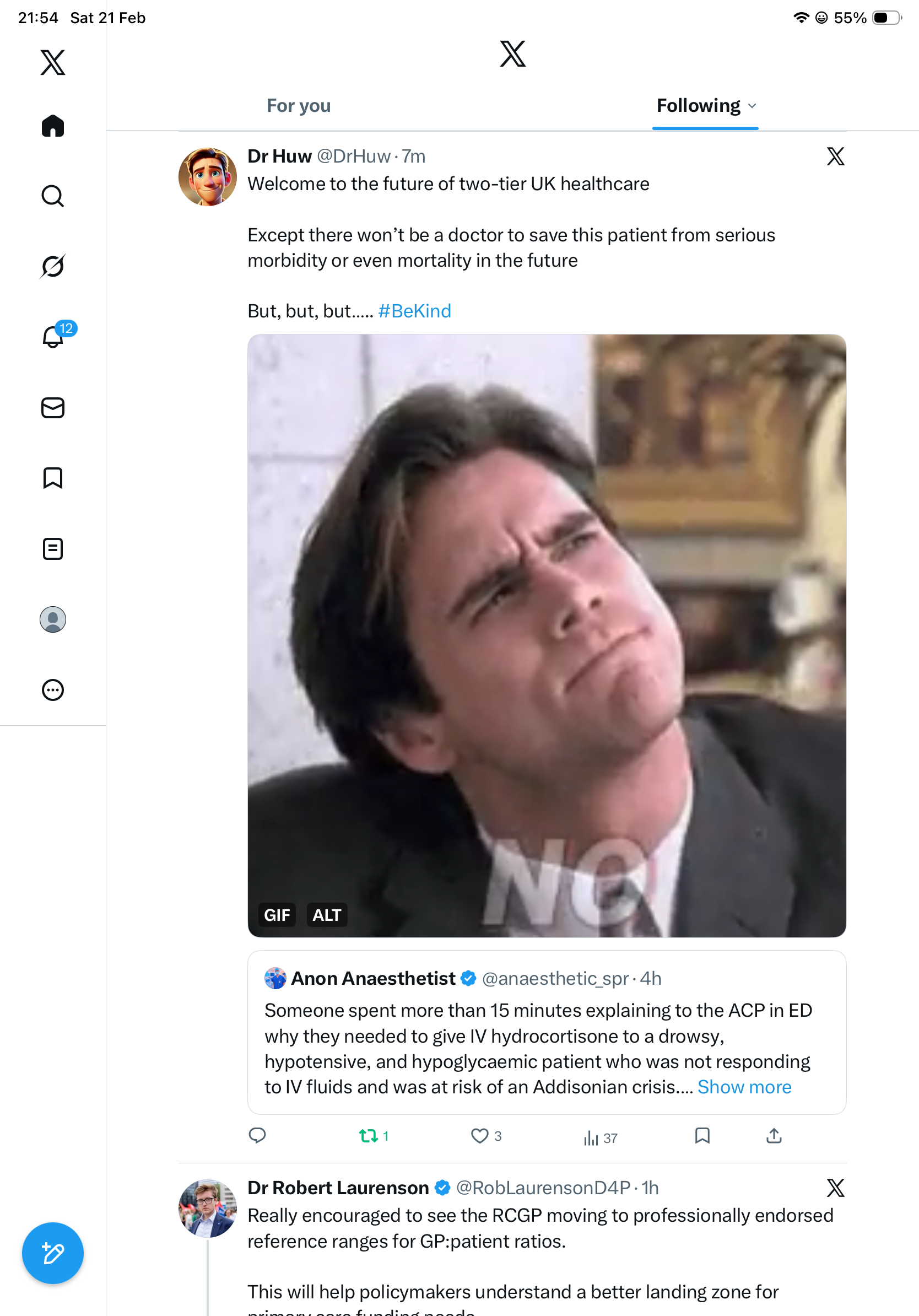The width and height of the screenshot is (919, 1316).
Task: Toggle bookmark on Dr Huw's post
Action: (x=702, y=1135)
